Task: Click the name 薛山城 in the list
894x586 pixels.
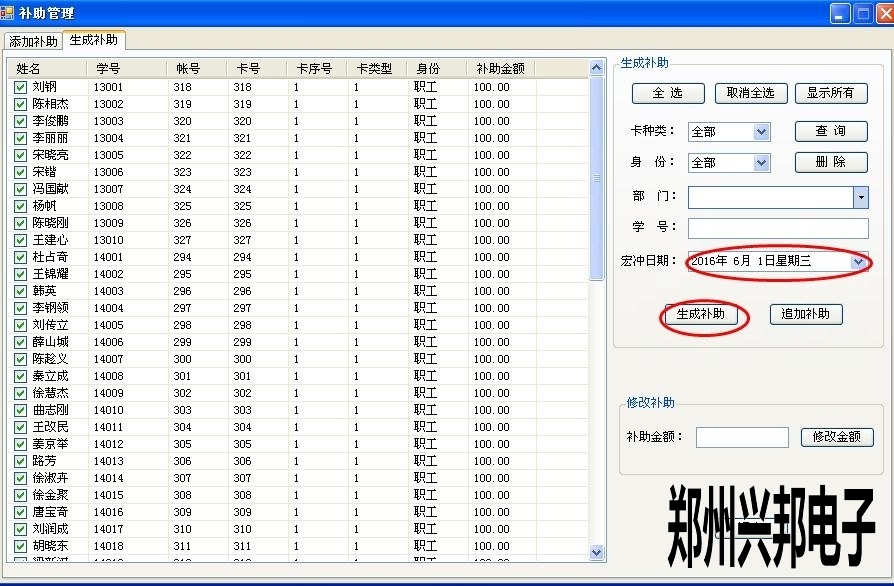Action: (50, 342)
